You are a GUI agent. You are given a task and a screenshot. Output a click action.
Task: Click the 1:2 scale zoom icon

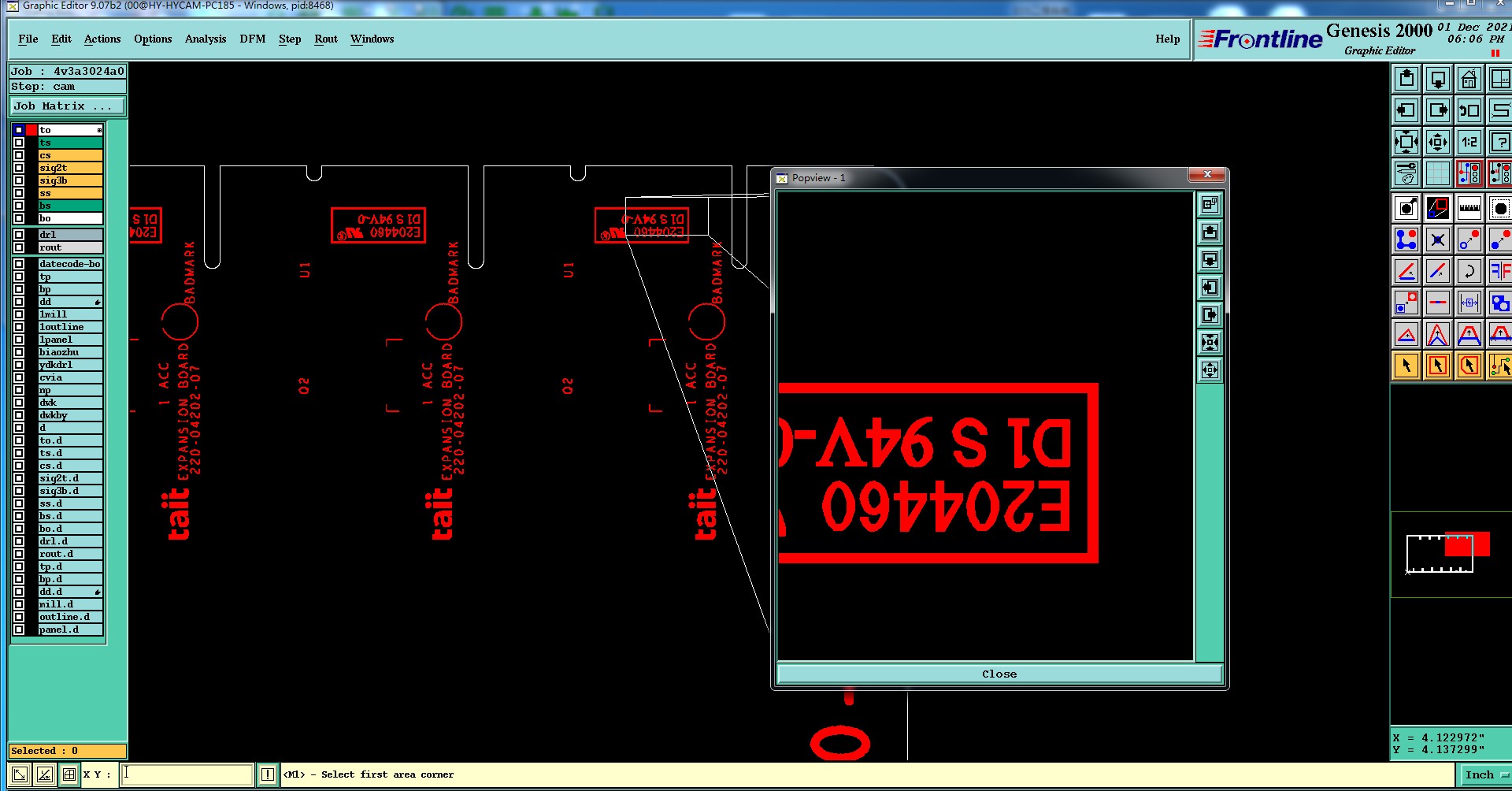click(1469, 142)
